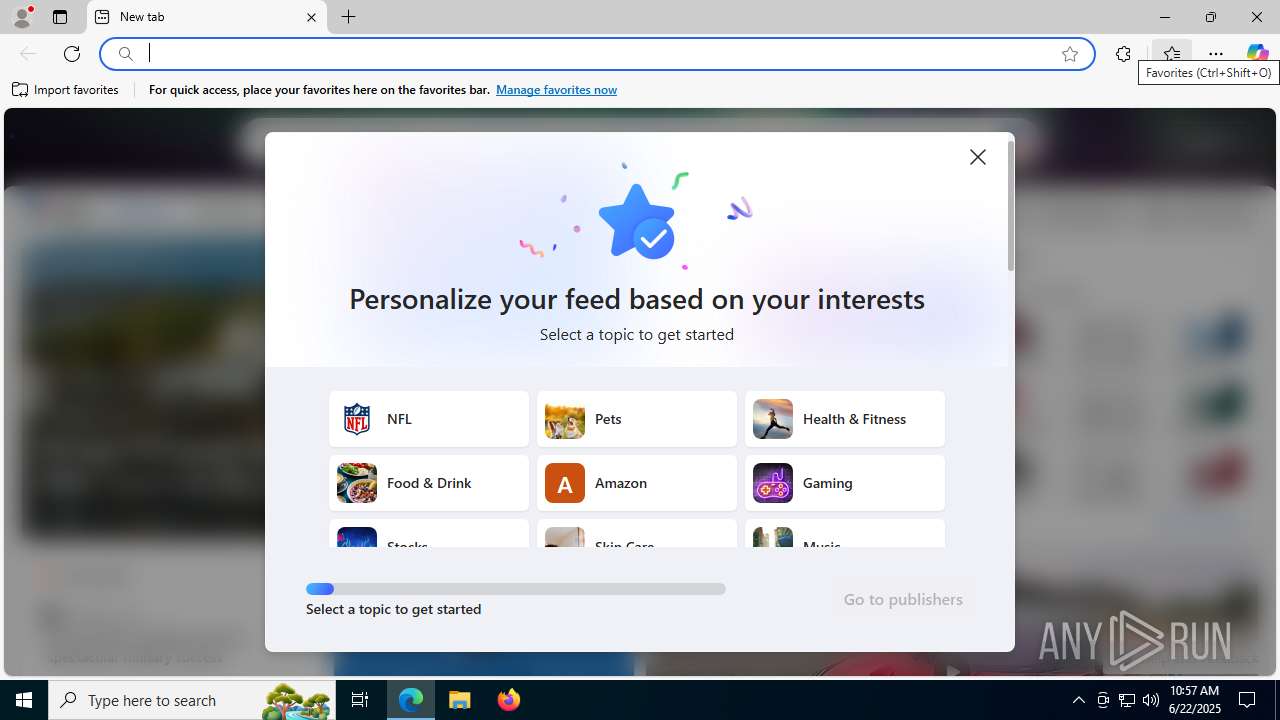Click the Go to publishers button
Screen dimensions: 1280x720
tap(903, 600)
